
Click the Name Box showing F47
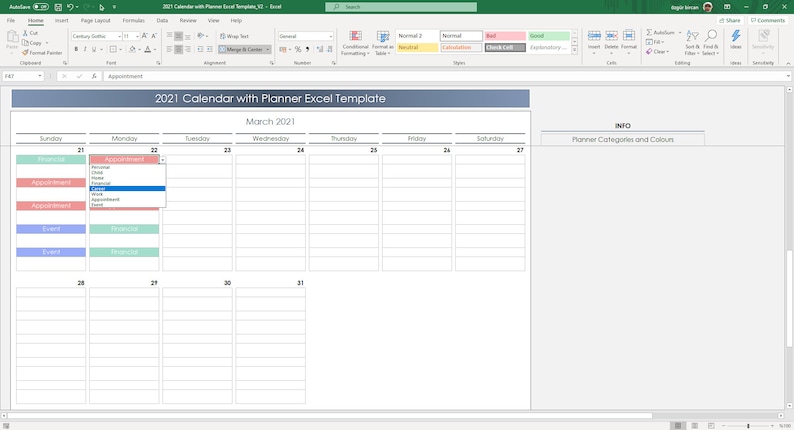[23, 76]
